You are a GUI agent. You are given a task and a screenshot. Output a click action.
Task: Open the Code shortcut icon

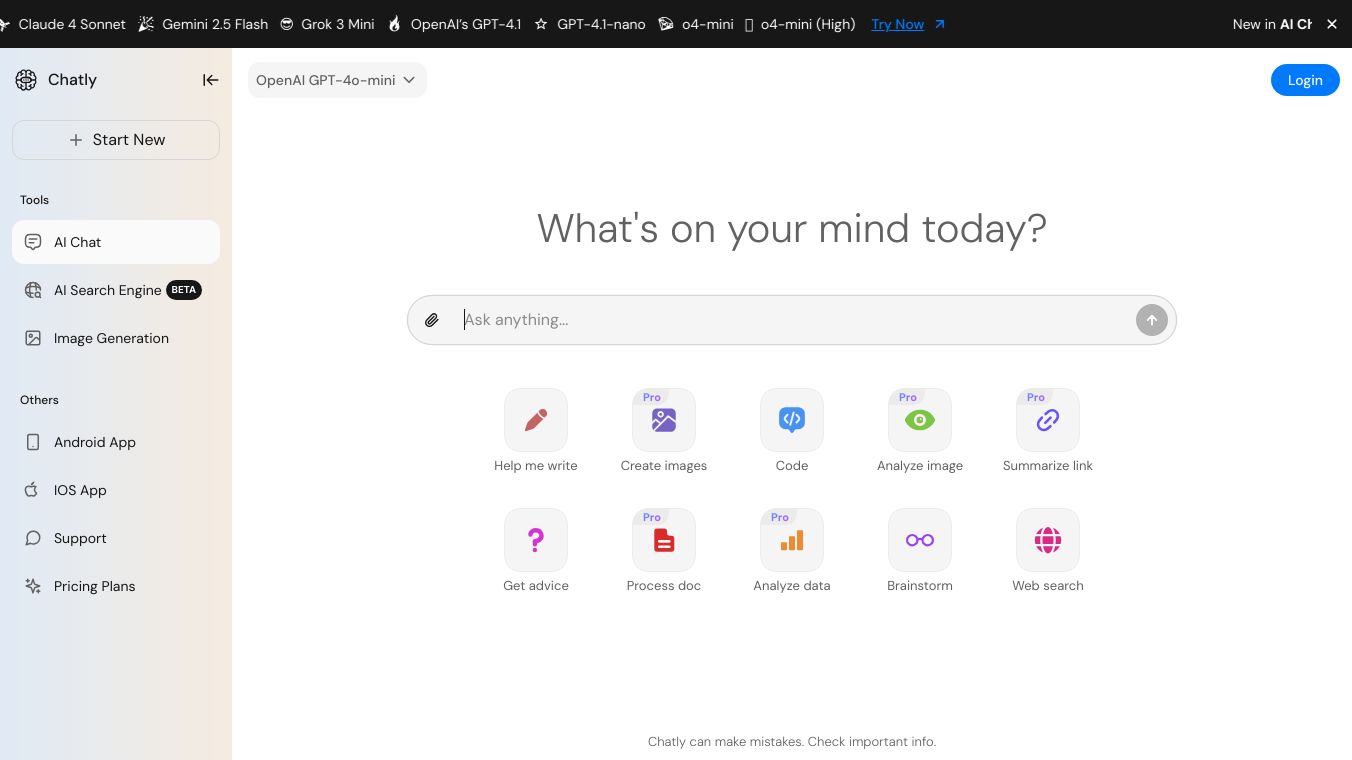click(x=792, y=420)
